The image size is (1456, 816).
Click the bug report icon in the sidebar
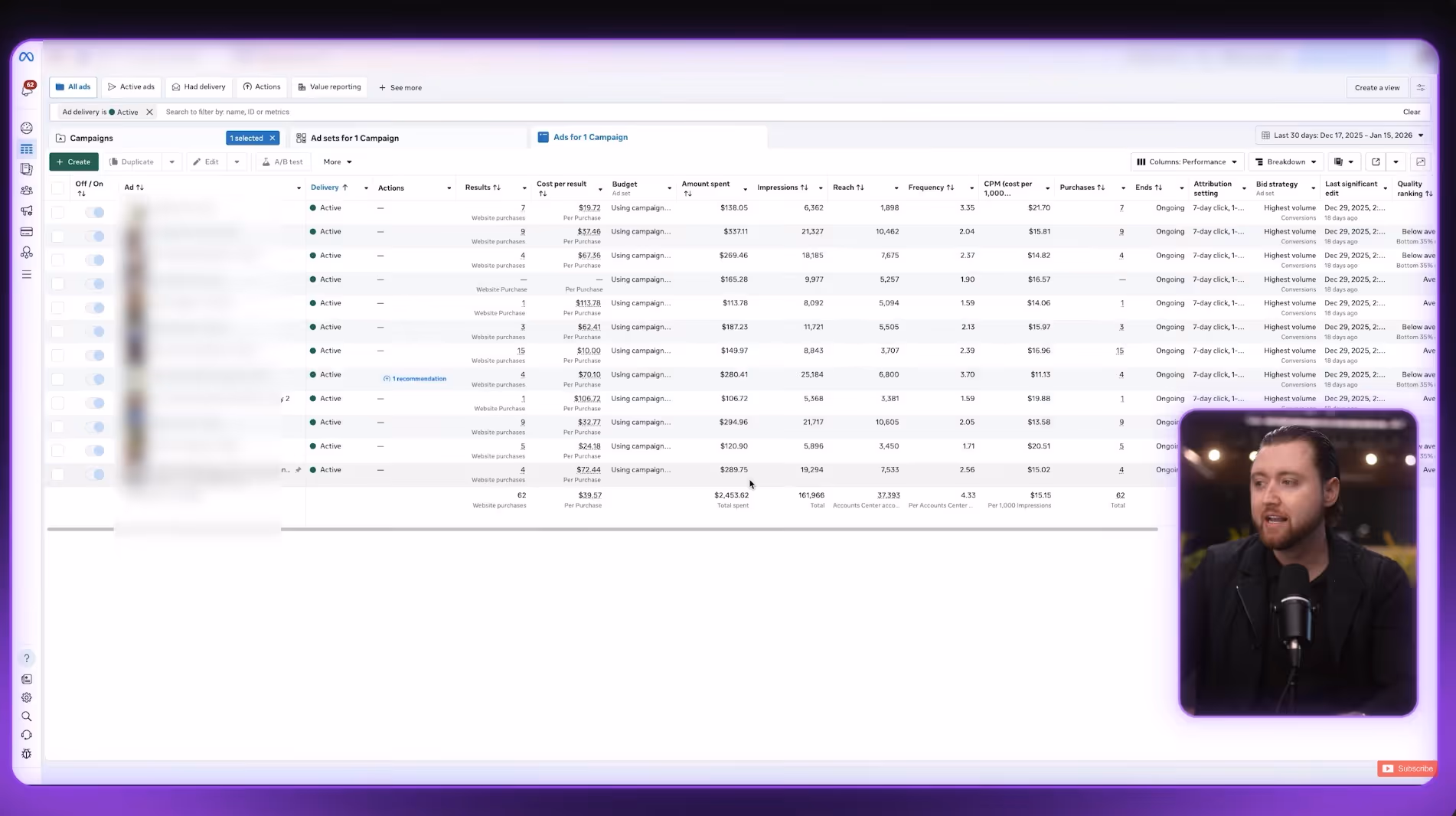pos(27,754)
